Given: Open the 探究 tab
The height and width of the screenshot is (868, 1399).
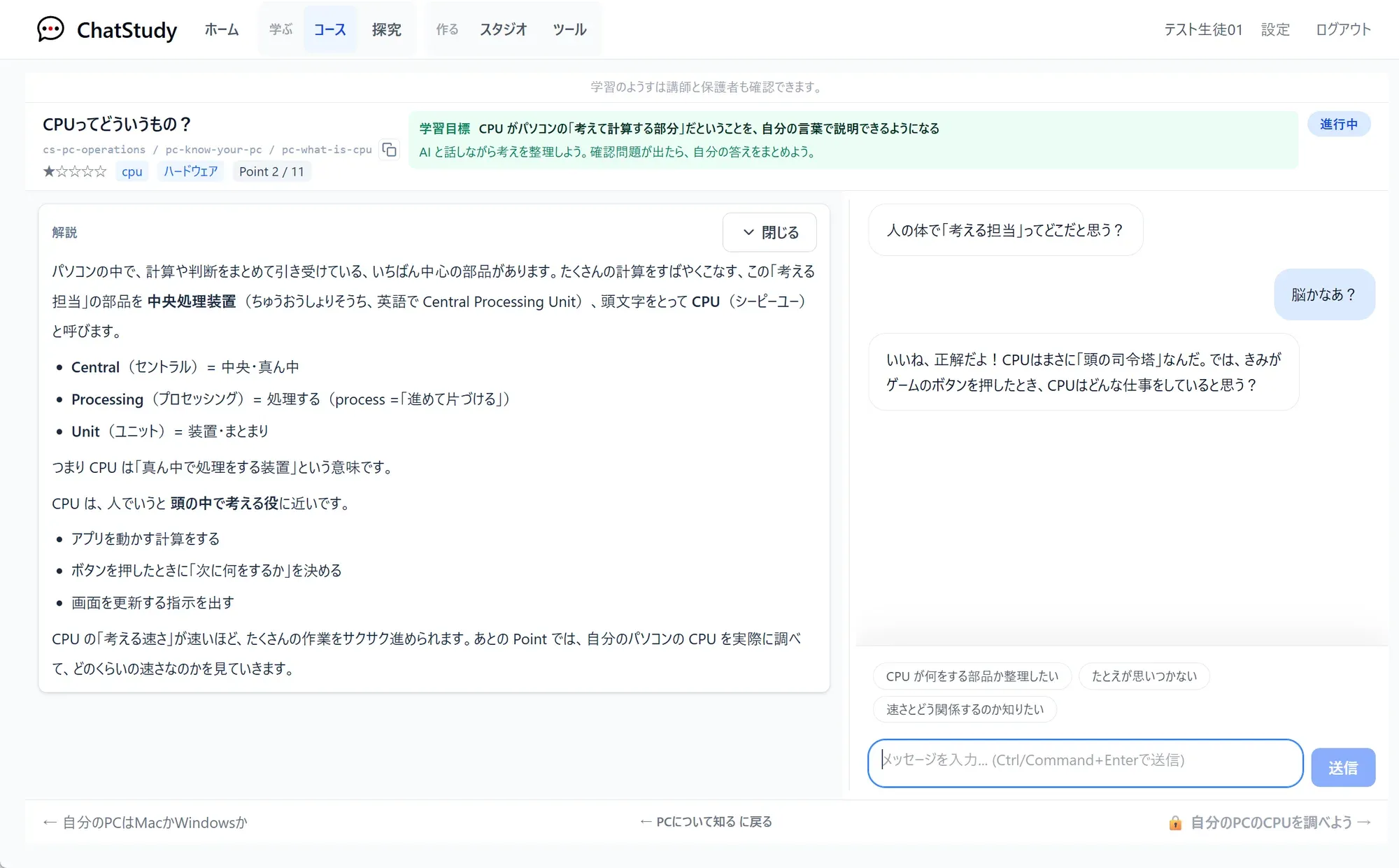Looking at the screenshot, I should coord(387,29).
